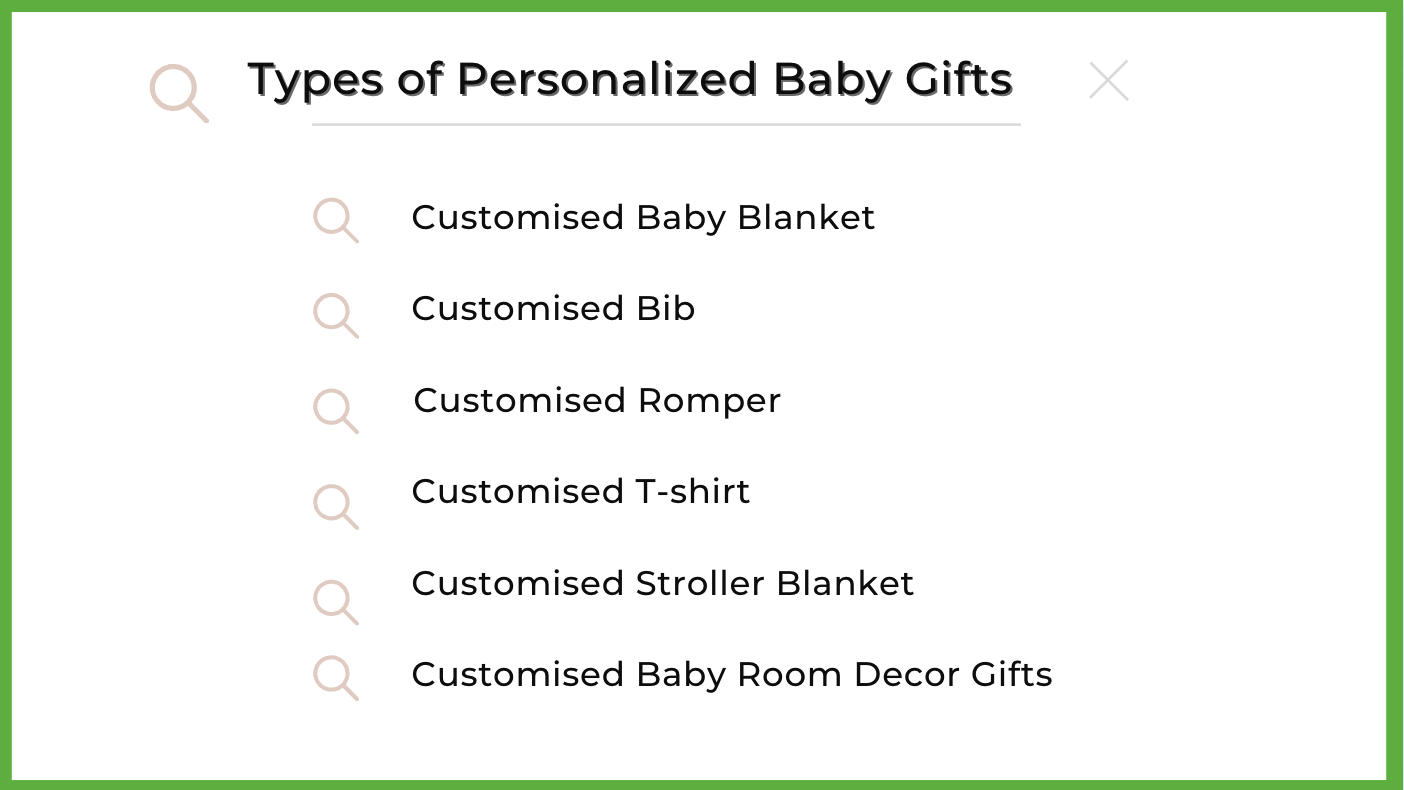The image size is (1404, 790).
Task: Select the Customised Stroller Blanket suggestion
Action: click(x=663, y=583)
